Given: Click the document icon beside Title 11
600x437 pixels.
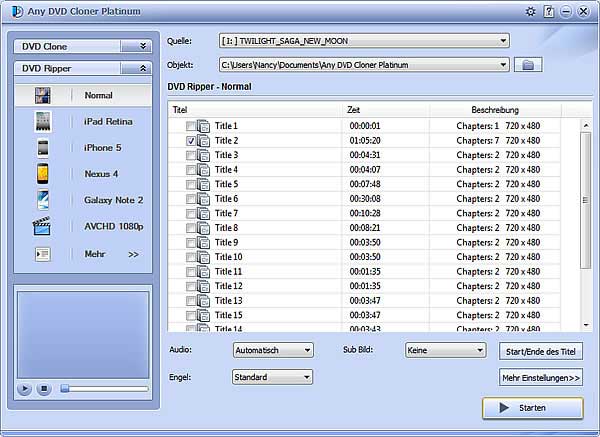Looking at the screenshot, I should tap(204, 271).
